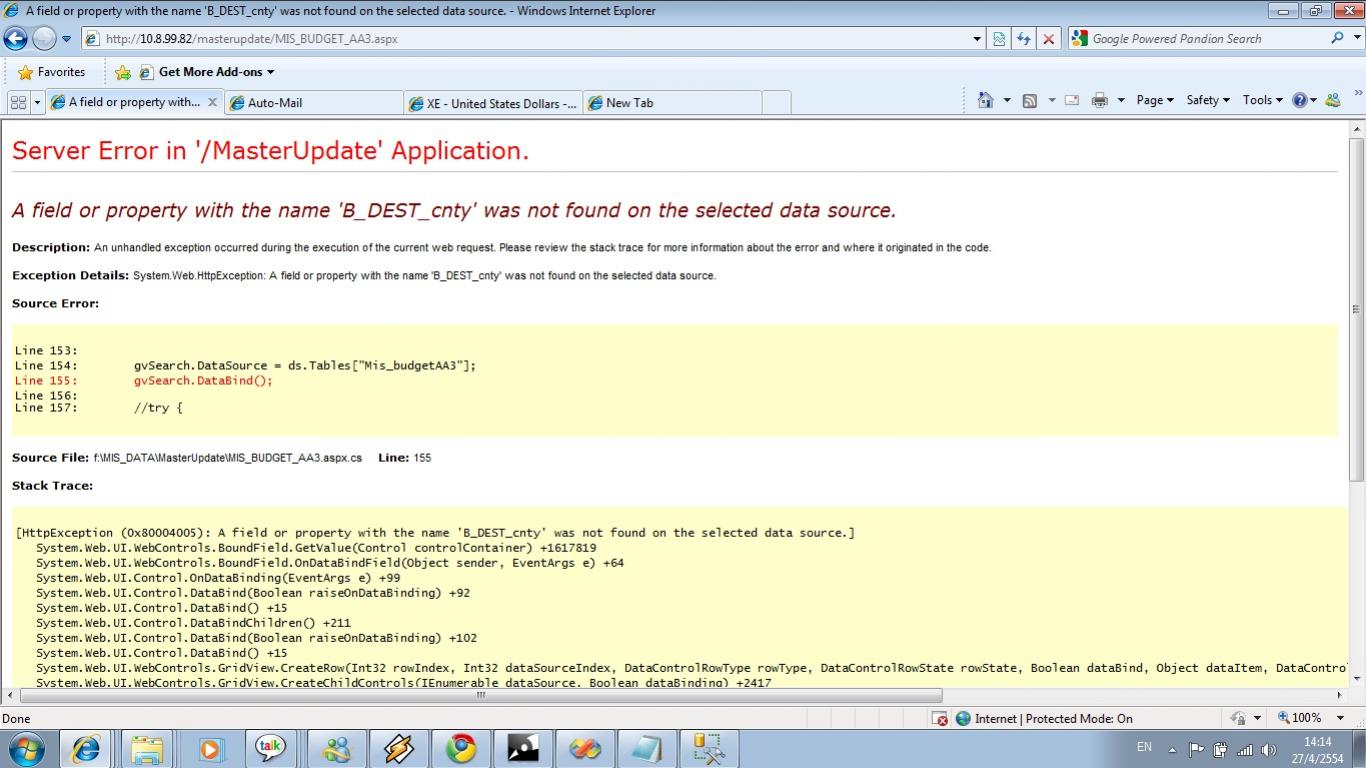The height and width of the screenshot is (768, 1366).
Task: Click the Add to Favorites Bar icon
Action: (123, 72)
